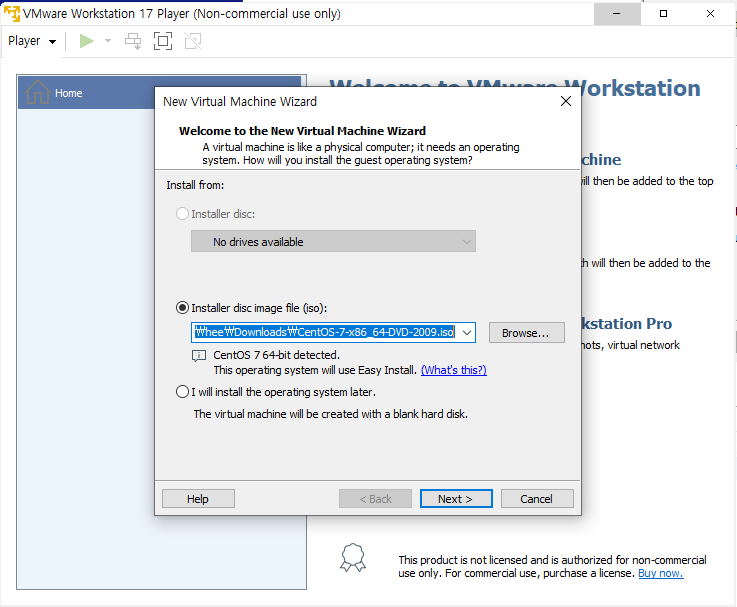The width and height of the screenshot is (737, 607).
Task: Click the Help button
Action: point(198,498)
